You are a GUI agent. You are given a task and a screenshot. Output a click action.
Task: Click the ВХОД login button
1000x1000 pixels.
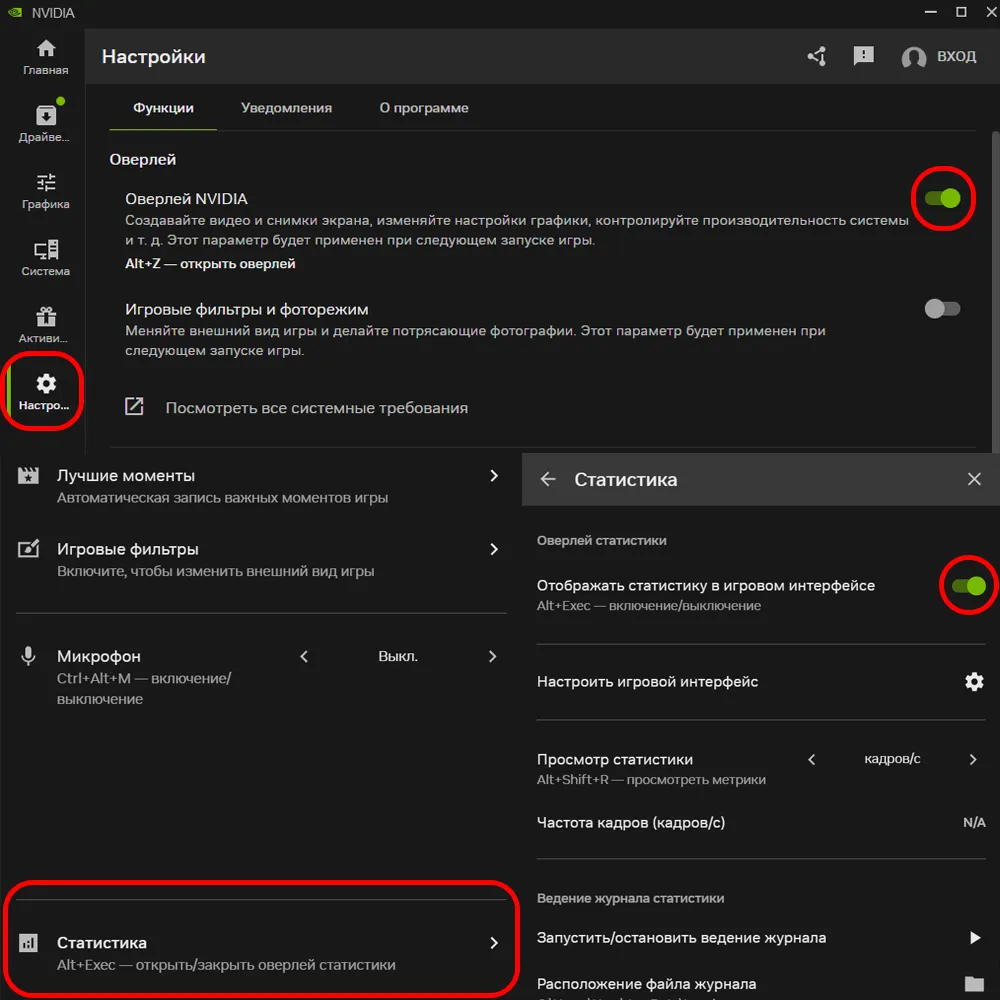click(956, 56)
